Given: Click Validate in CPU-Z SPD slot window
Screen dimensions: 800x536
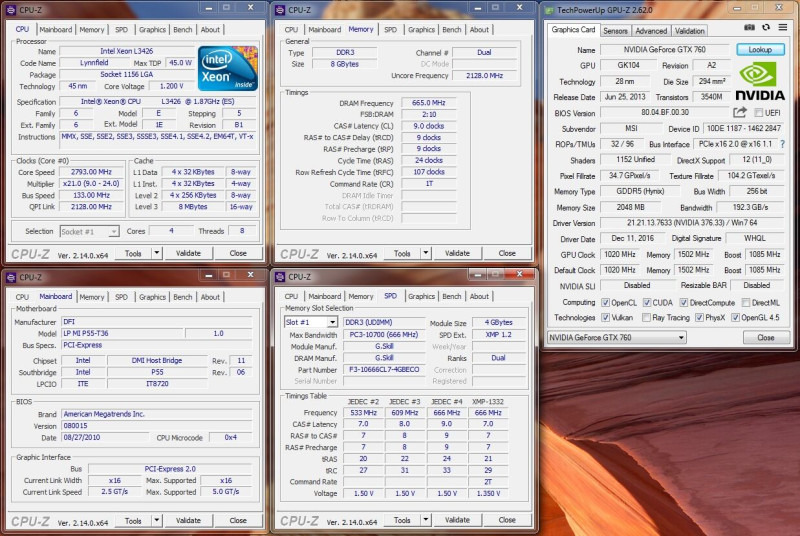Looking at the screenshot, I should (457, 520).
